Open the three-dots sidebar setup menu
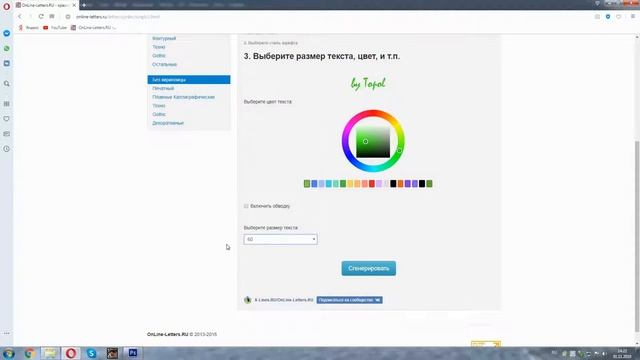Viewport: 640px width, 360px height. 7,333
